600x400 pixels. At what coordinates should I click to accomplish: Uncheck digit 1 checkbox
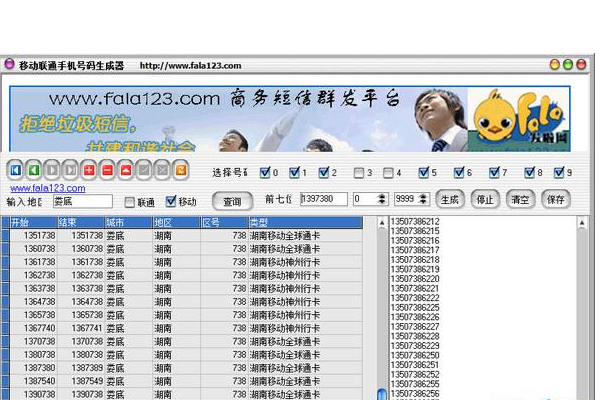click(294, 173)
